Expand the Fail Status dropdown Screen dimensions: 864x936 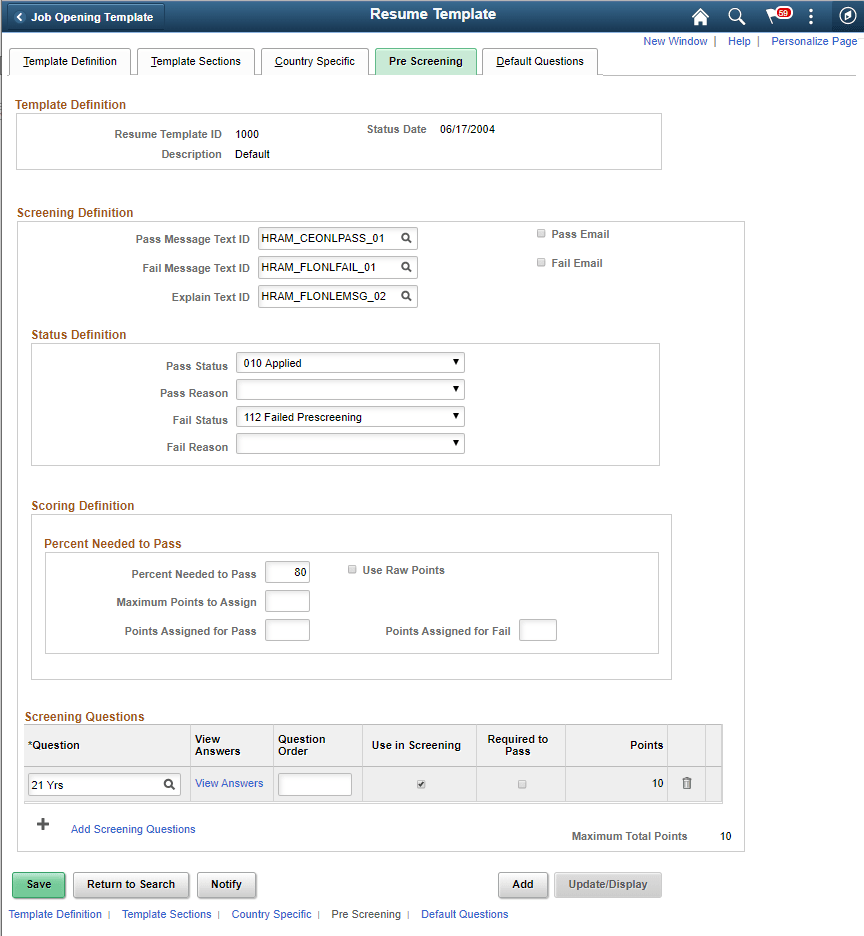click(x=350, y=417)
